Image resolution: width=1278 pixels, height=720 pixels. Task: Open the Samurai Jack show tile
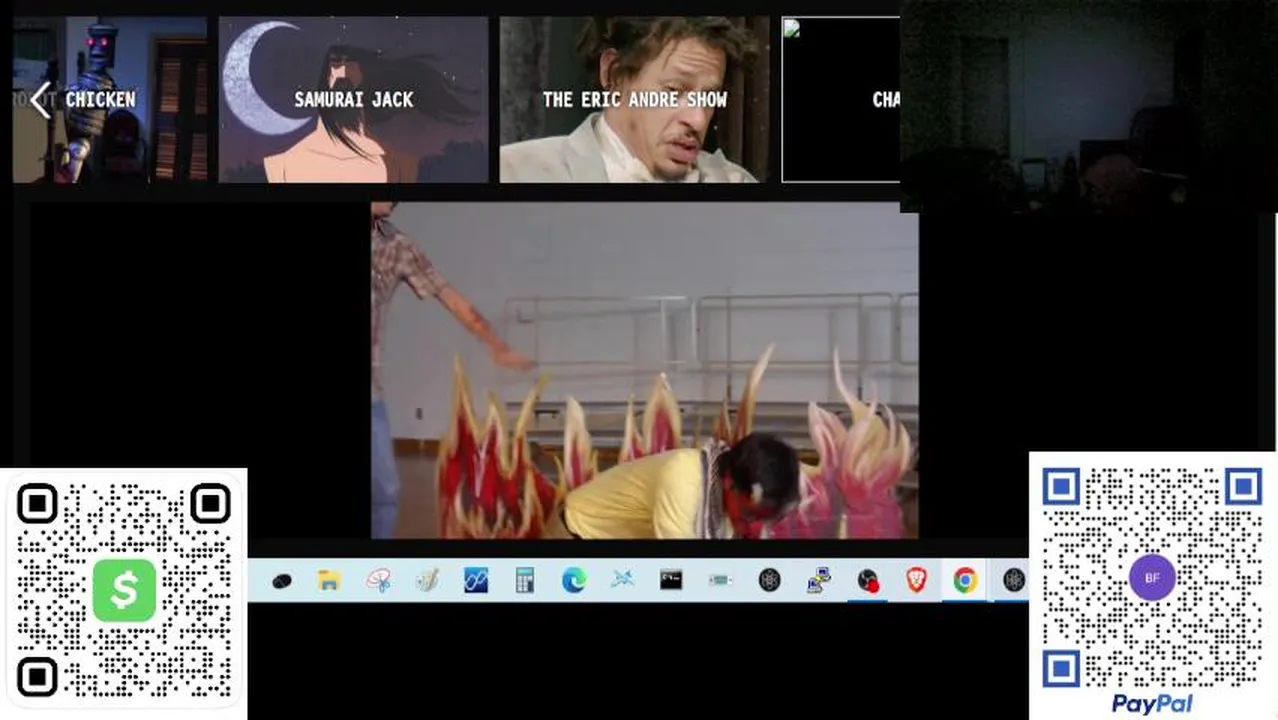(354, 99)
